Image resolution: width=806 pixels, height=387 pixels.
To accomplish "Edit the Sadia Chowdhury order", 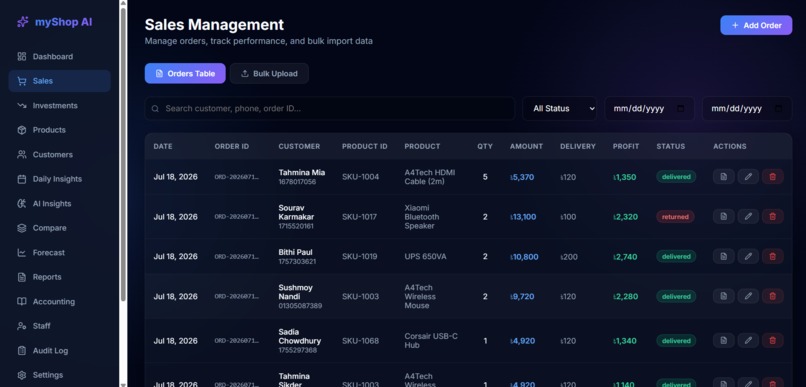I will tap(748, 340).
